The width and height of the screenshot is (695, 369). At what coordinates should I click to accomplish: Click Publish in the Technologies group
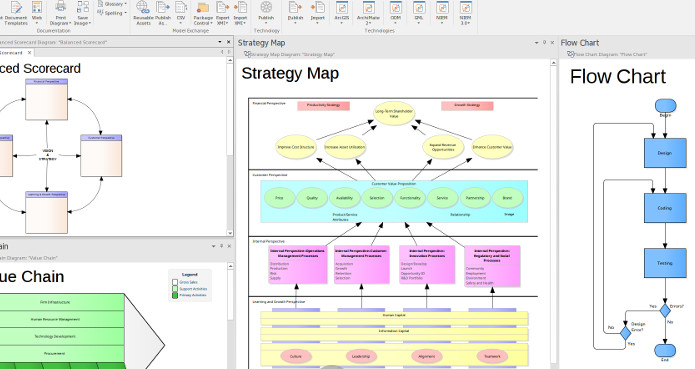pos(295,12)
